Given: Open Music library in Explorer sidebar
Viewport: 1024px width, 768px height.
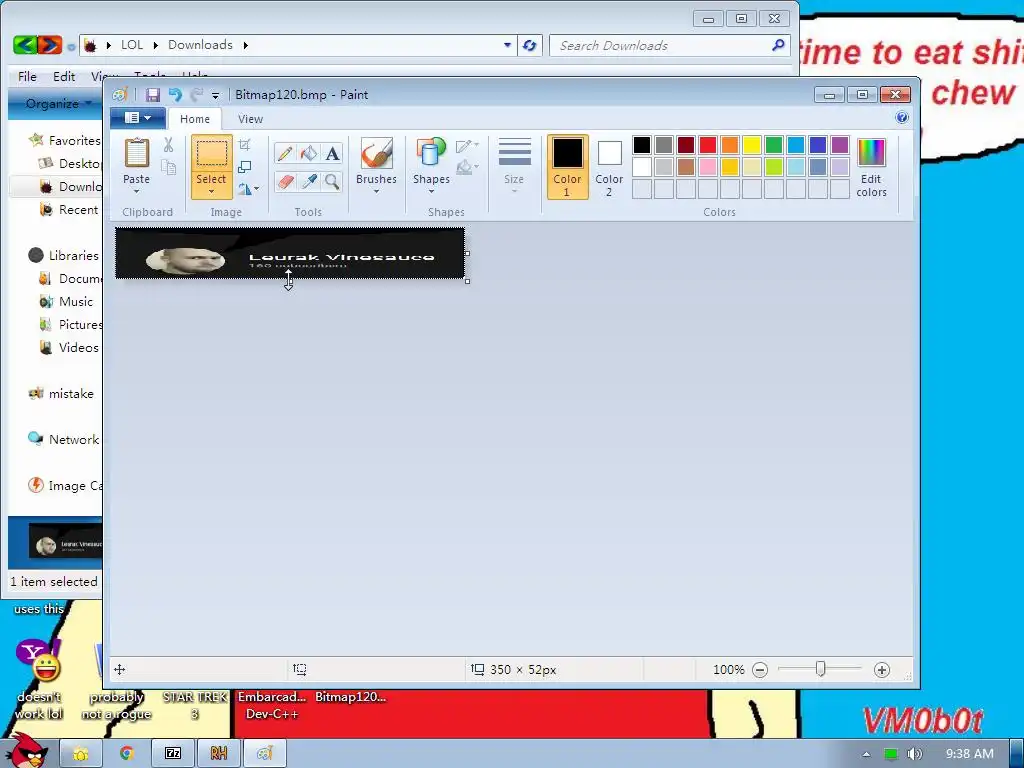Looking at the screenshot, I should (76, 302).
